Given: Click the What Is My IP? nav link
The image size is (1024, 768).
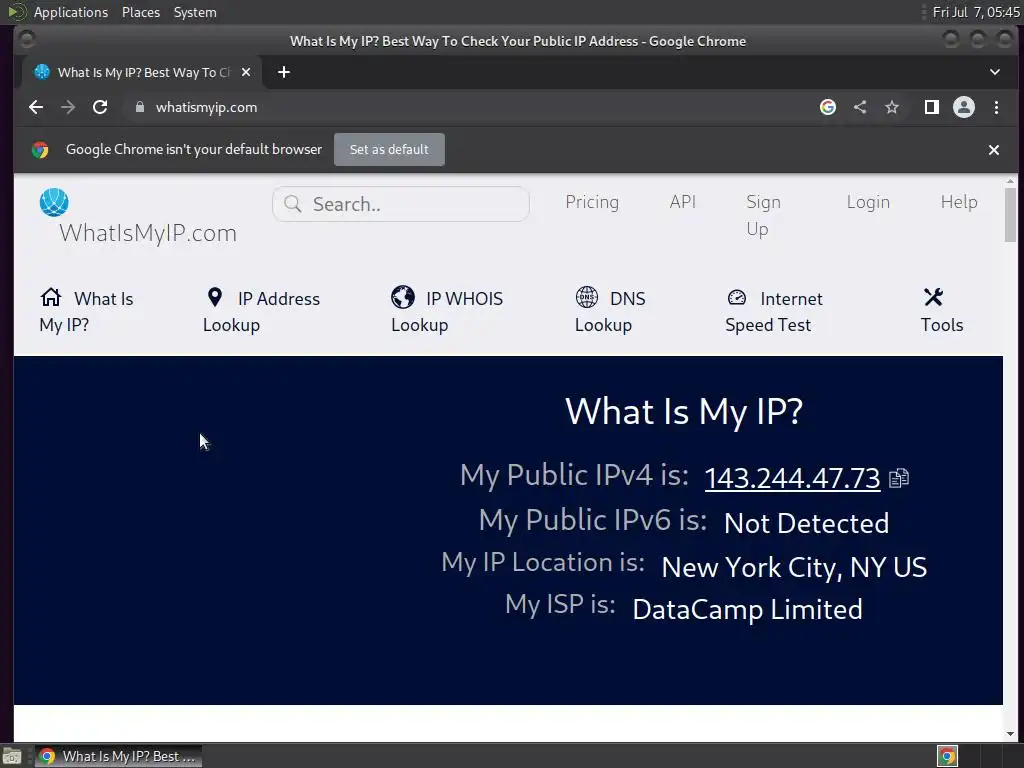Looking at the screenshot, I should (x=86, y=311).
